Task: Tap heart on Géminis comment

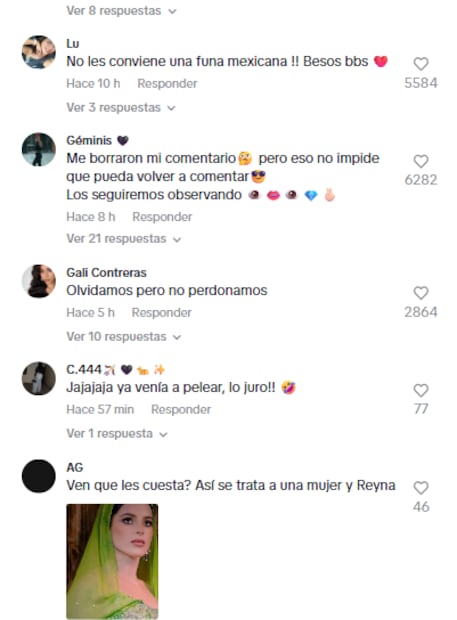Action: (x=421, y=161)
